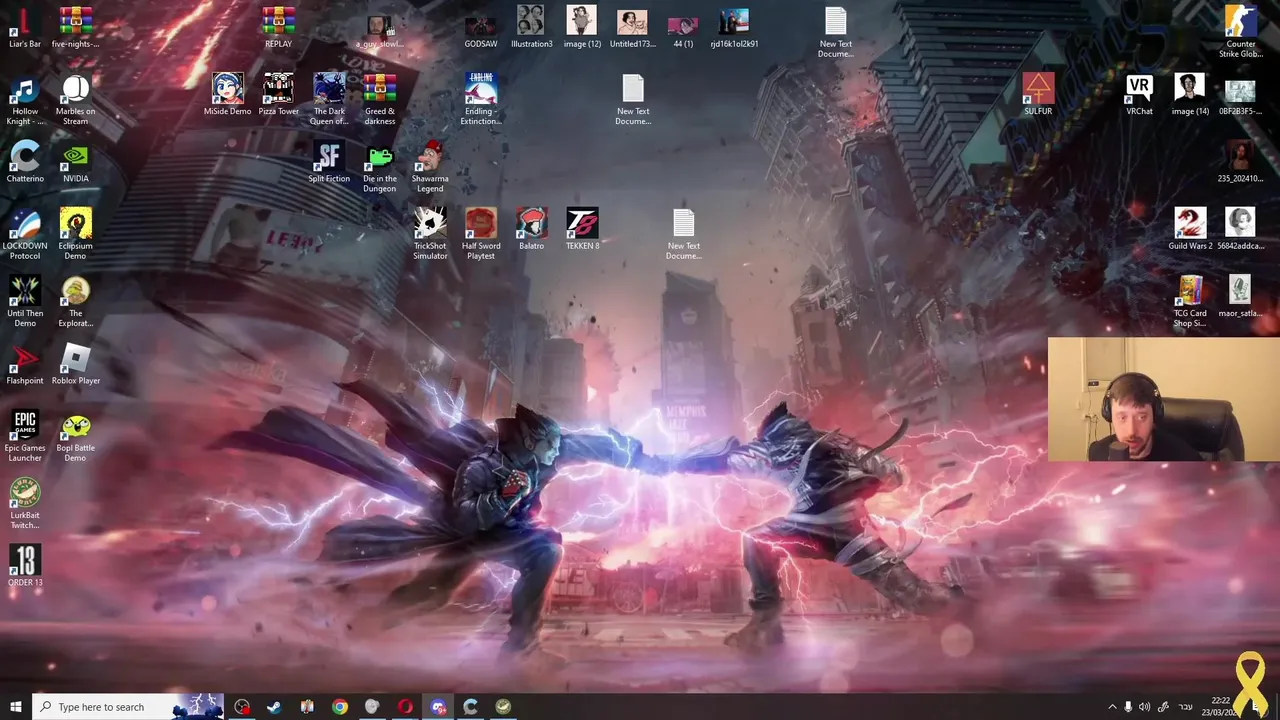Open Marbles on Stream shortcut
The height and width of the screenshot is (720, 1280).
(x=75, y=99)
